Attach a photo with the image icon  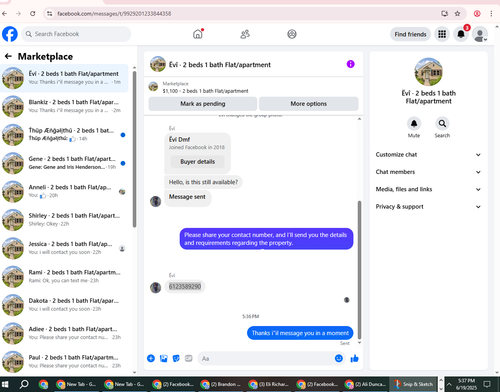click(x=164, y=358)
